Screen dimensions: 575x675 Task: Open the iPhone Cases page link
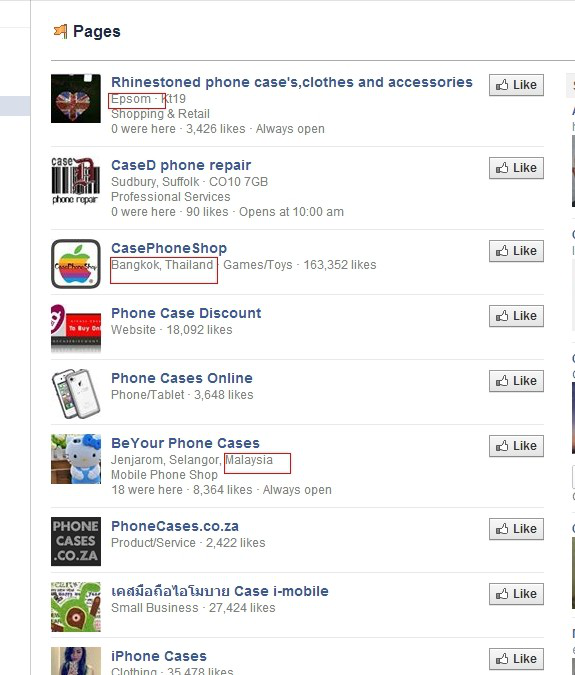[159, 656]
